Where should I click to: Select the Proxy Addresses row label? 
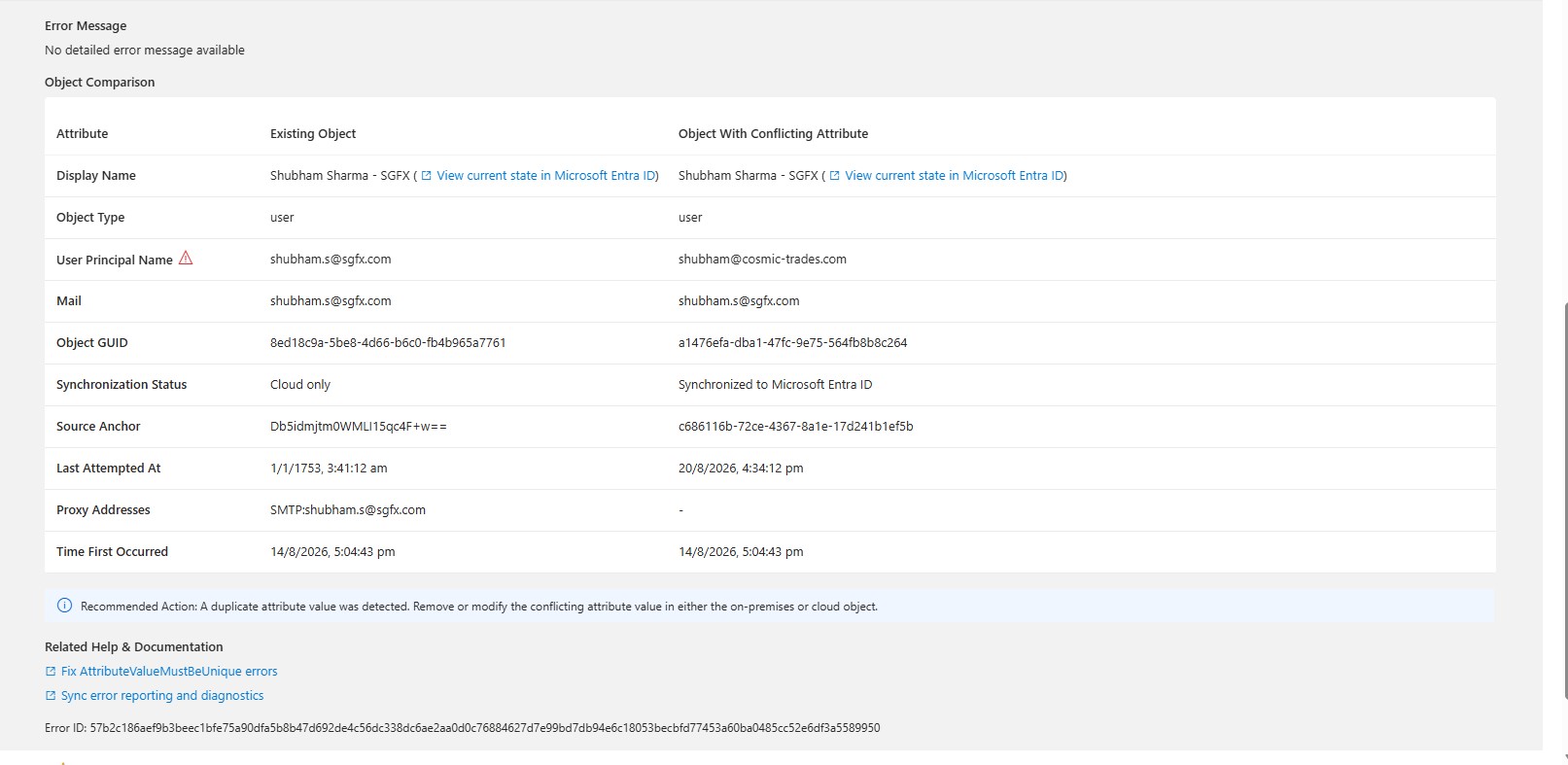coord(103,510)
